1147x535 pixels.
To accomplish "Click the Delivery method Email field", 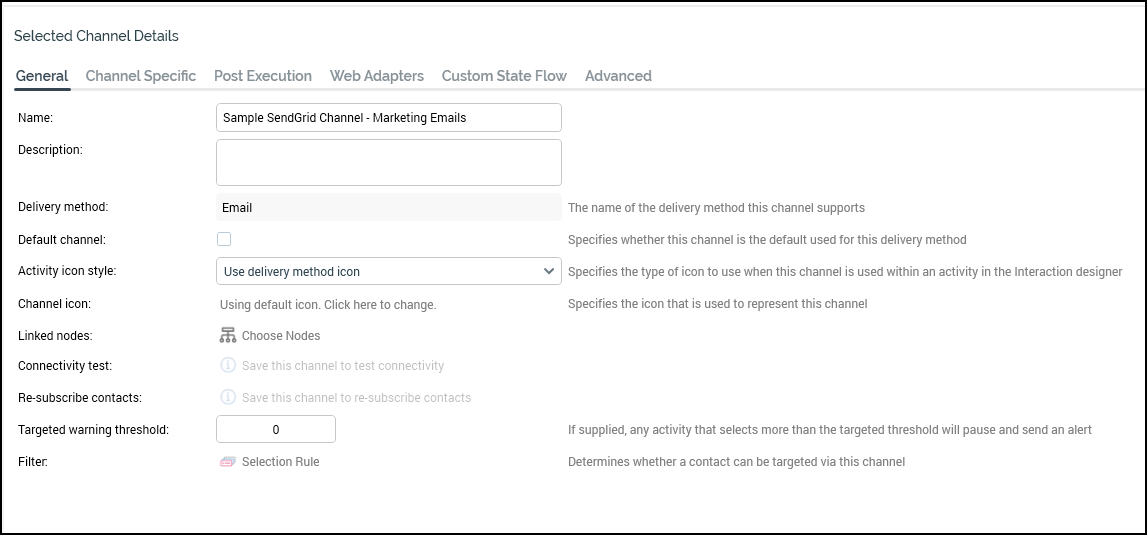I will (x=388, y=208).
